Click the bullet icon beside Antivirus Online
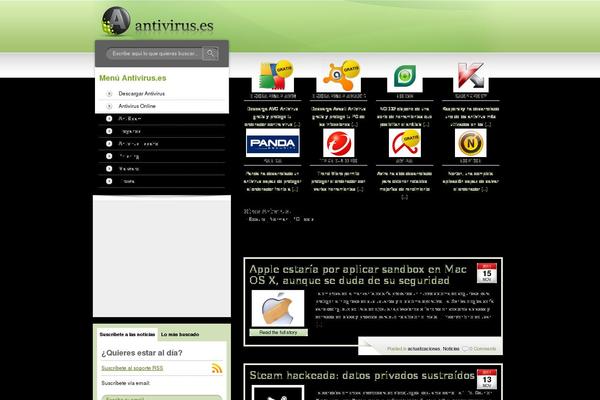This screenshot has width=600, height=400. pyautogui.click(x=109, y=106)
